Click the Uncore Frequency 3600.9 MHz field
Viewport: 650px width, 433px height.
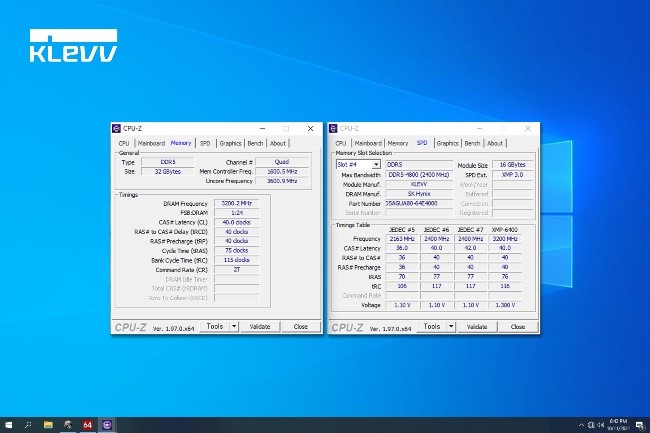click(x=282, y=181)
